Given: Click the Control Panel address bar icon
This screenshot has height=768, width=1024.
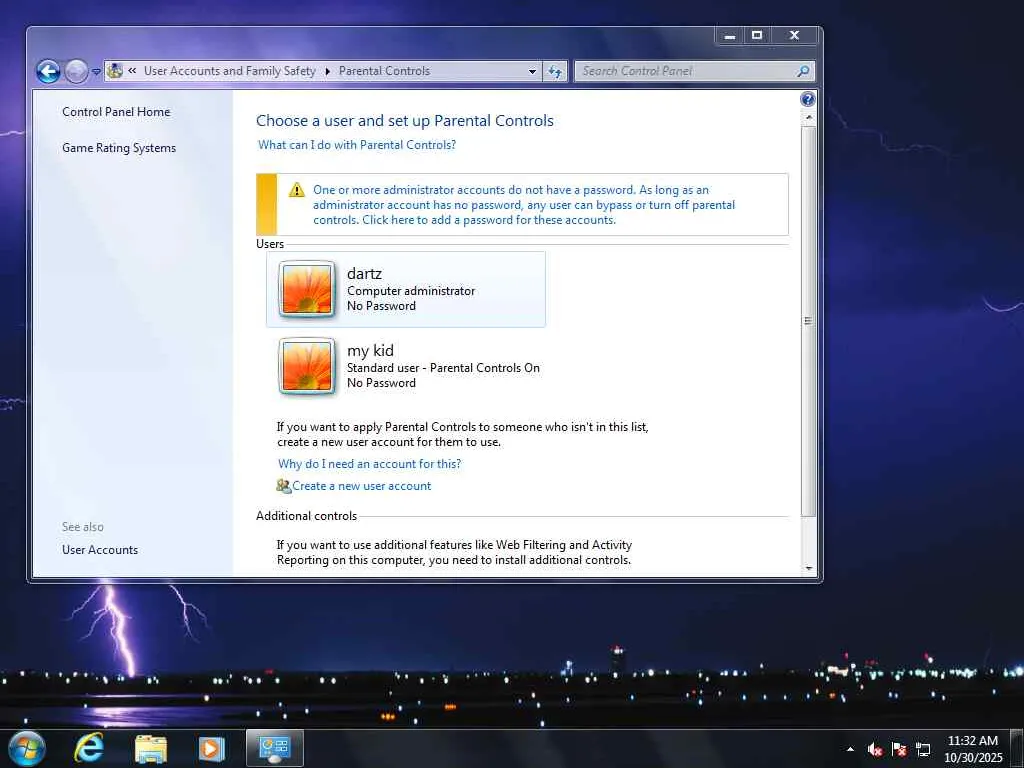Looking at the screenshot, I should click(114, 71).
